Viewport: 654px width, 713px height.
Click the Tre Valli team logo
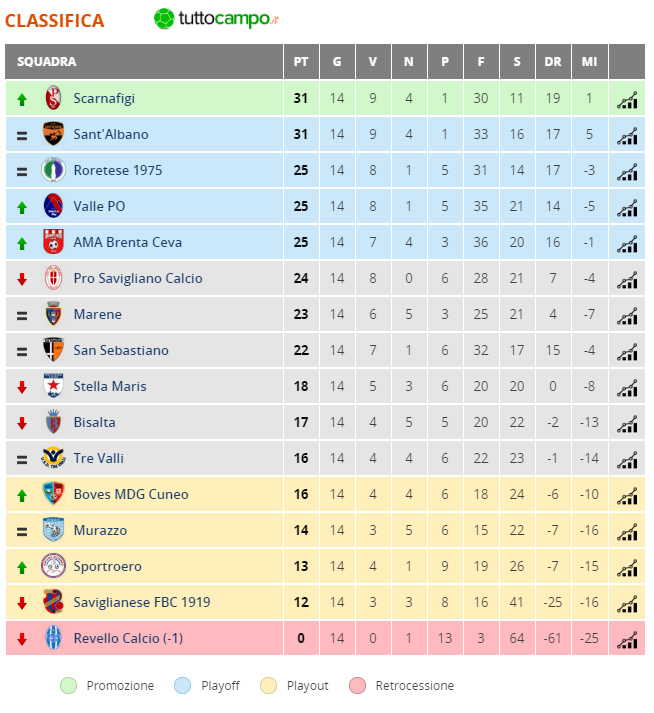(53, 457)
